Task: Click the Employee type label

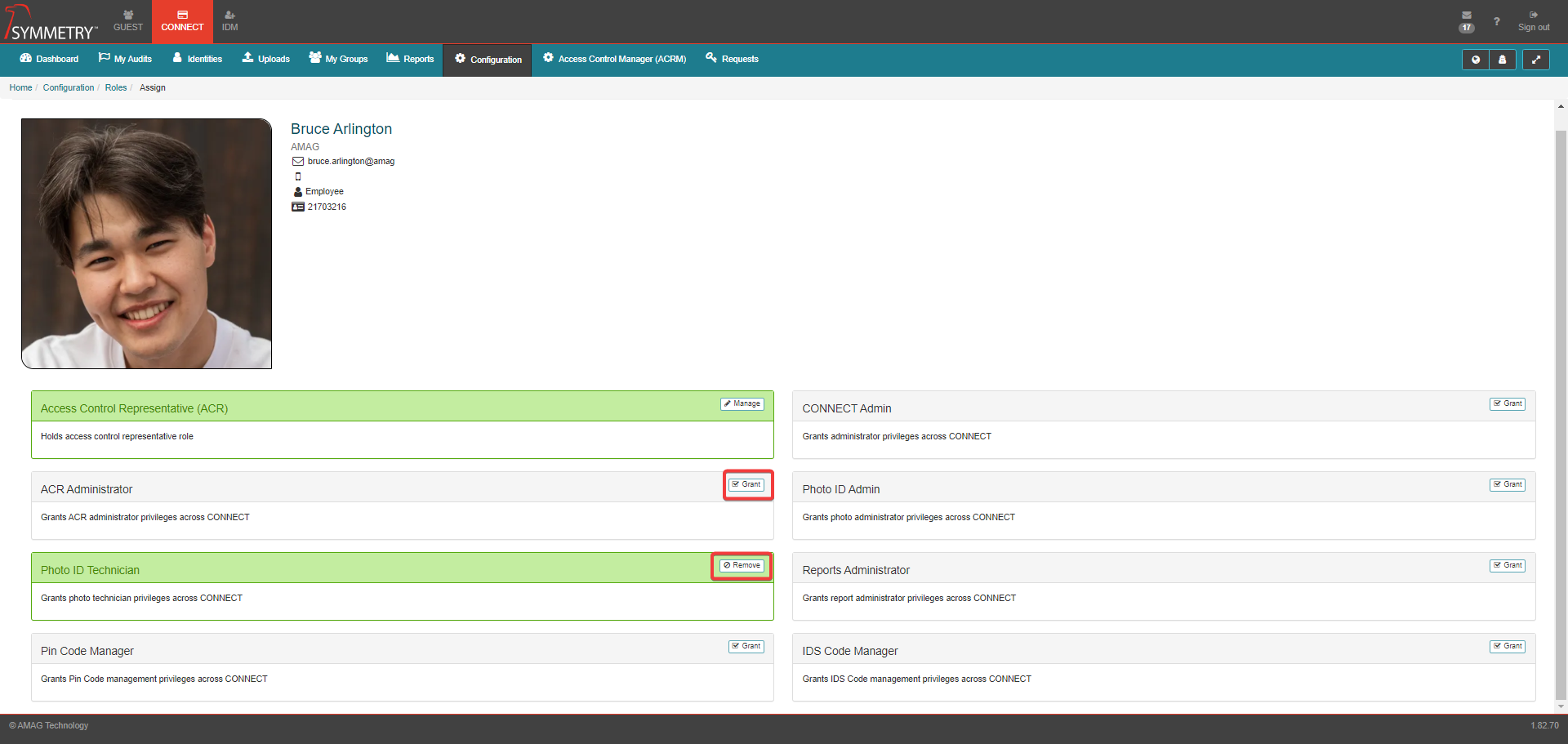Action: (324, 192)
